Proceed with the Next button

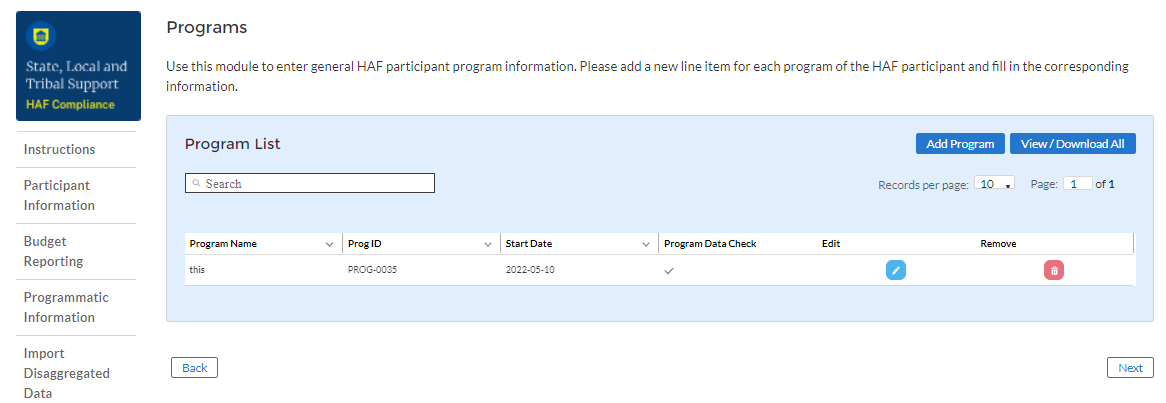click(x=1130, y=368)
